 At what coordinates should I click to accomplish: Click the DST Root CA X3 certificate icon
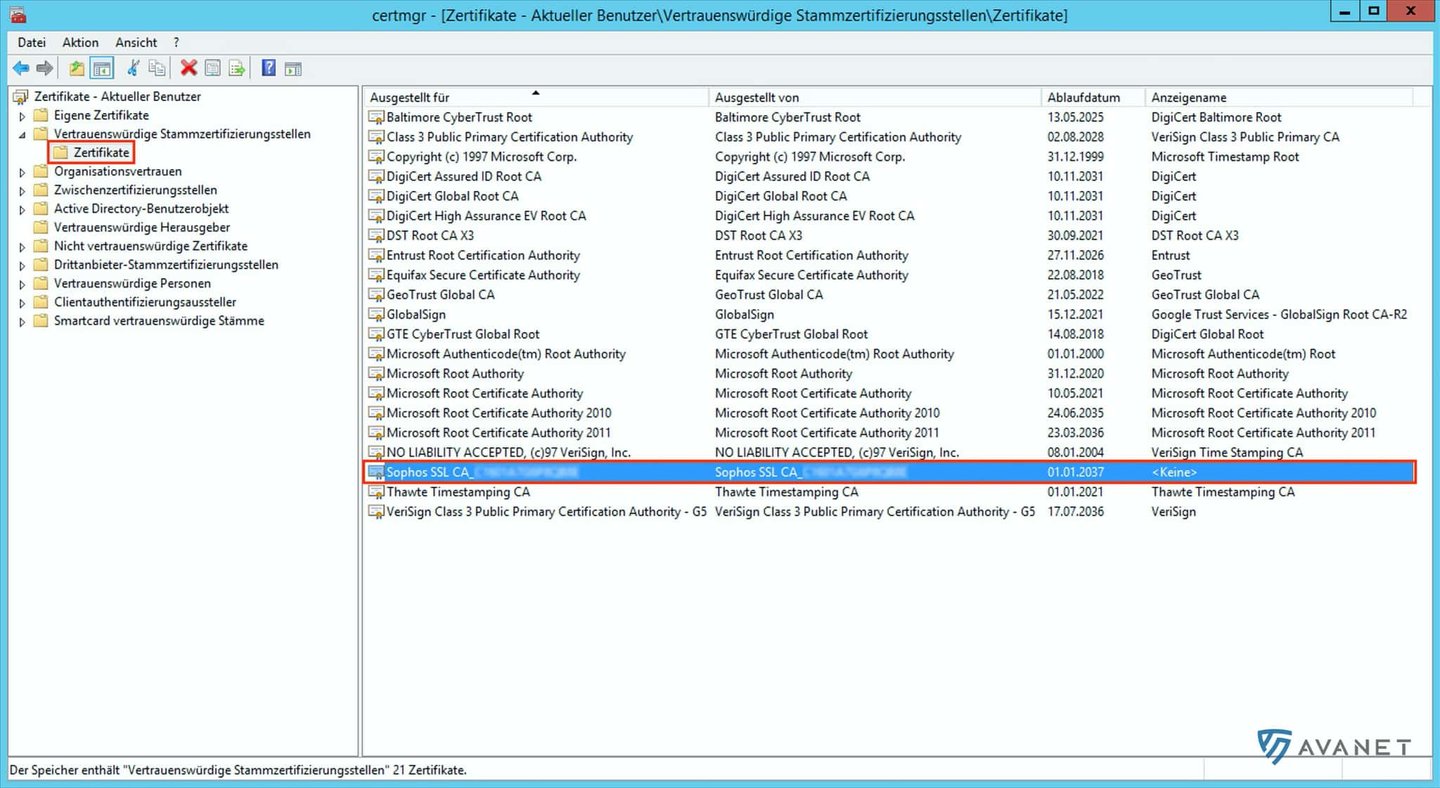[376, 236]
